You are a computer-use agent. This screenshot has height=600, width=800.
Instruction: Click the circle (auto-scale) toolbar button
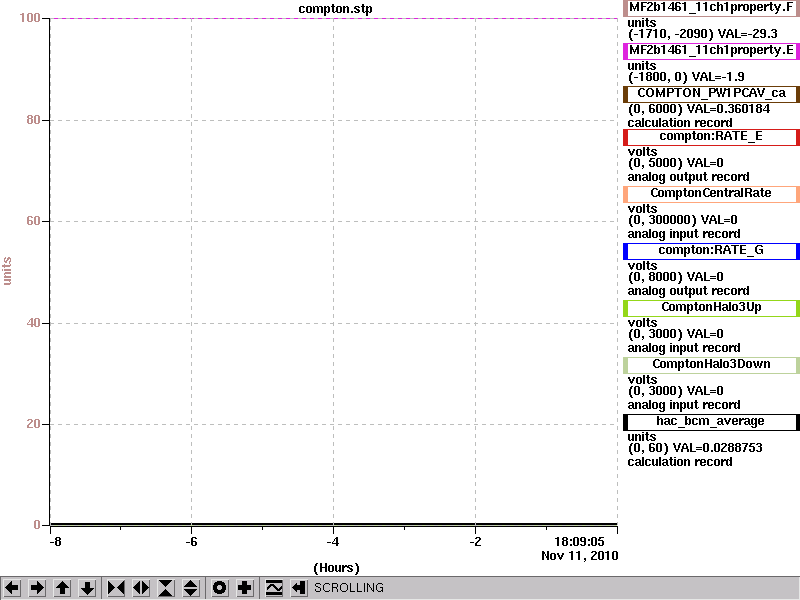[x=220, y=588]
